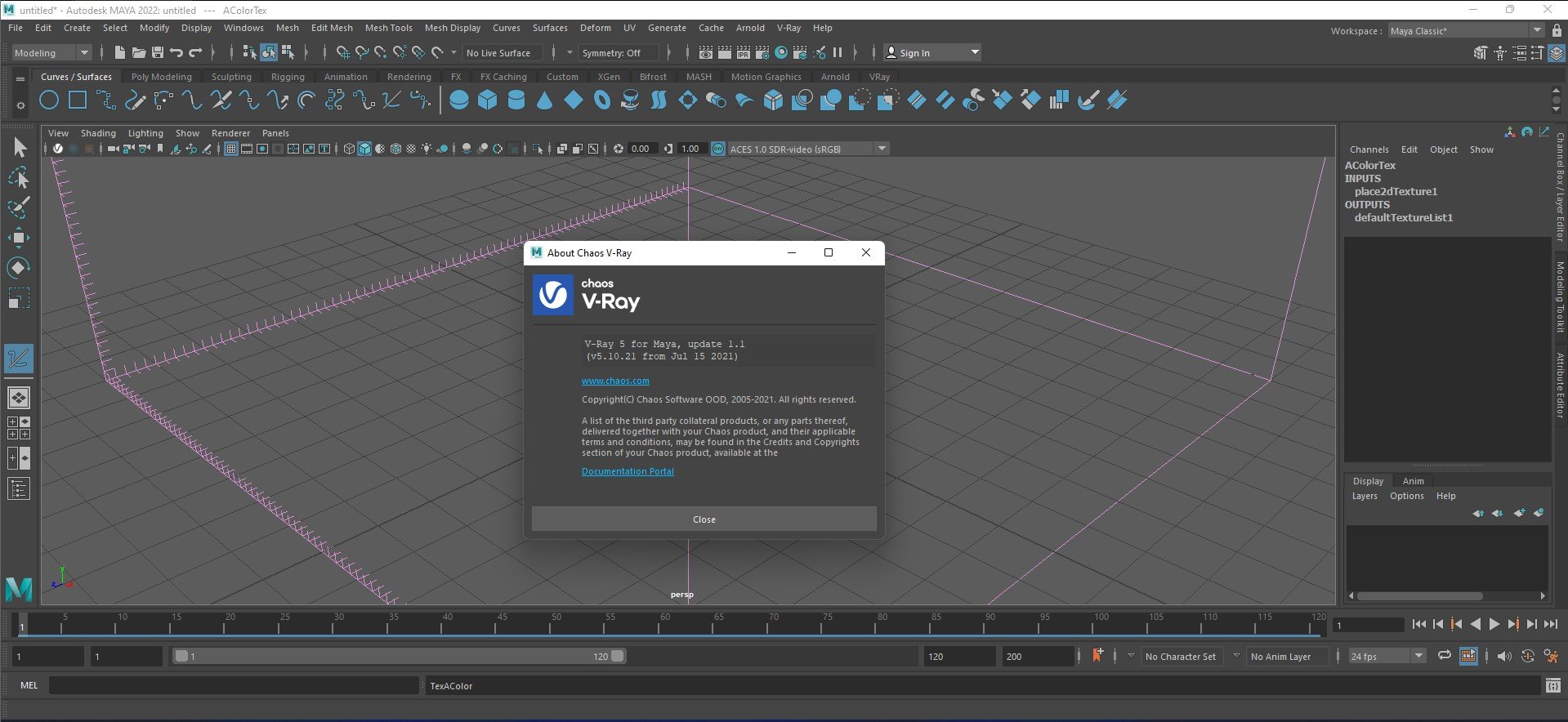Viewport: 1568px width, 722px height.
Task: Open the script editor icon
Action: (x=1553, y=686)
